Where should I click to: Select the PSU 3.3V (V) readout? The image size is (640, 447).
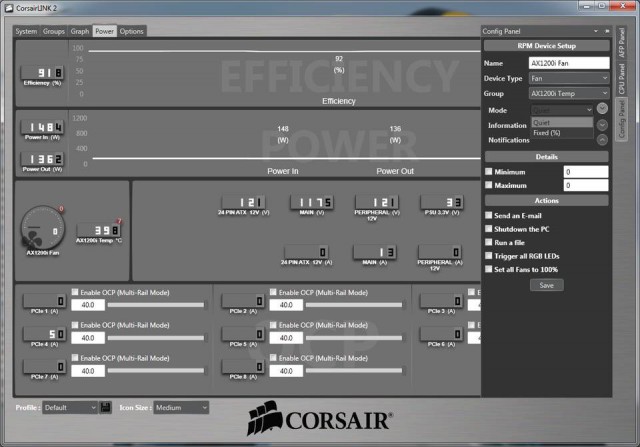pos(442,202)
